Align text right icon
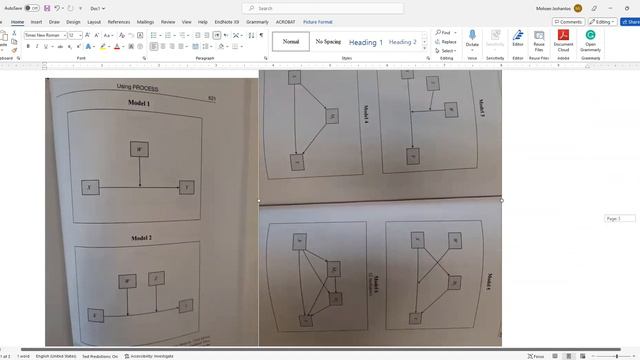 pyautogui.click(x=172, y=47)
